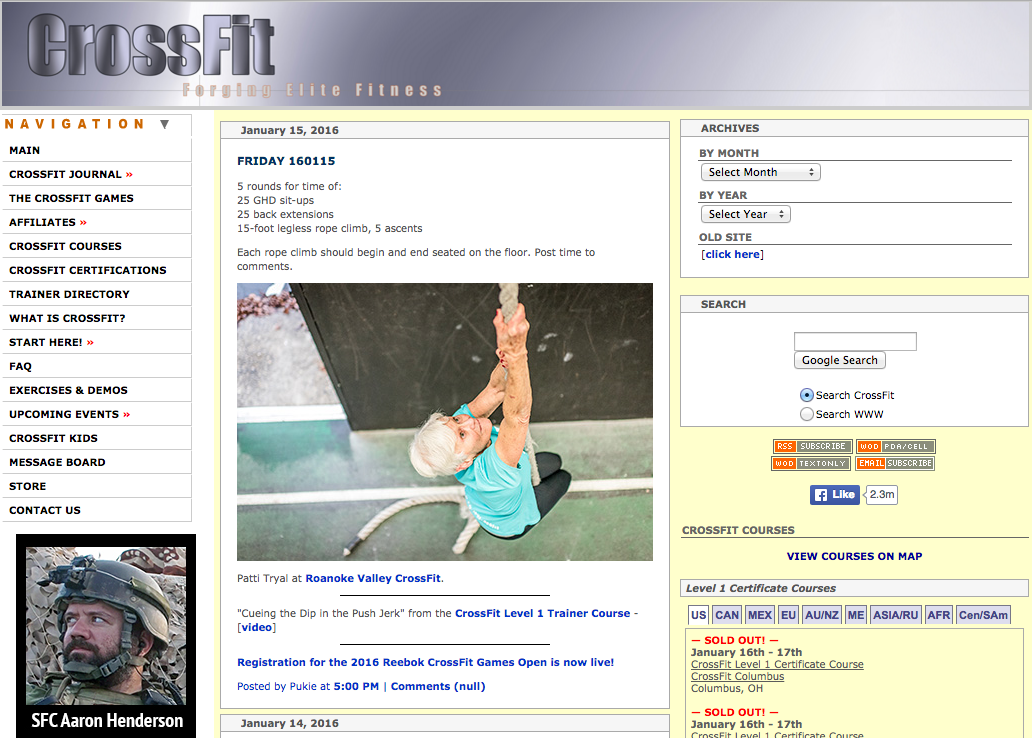This screenshot has height=738, width=1032.
Task: Click the CrossFit logo in the header
Action: point(151,46)
